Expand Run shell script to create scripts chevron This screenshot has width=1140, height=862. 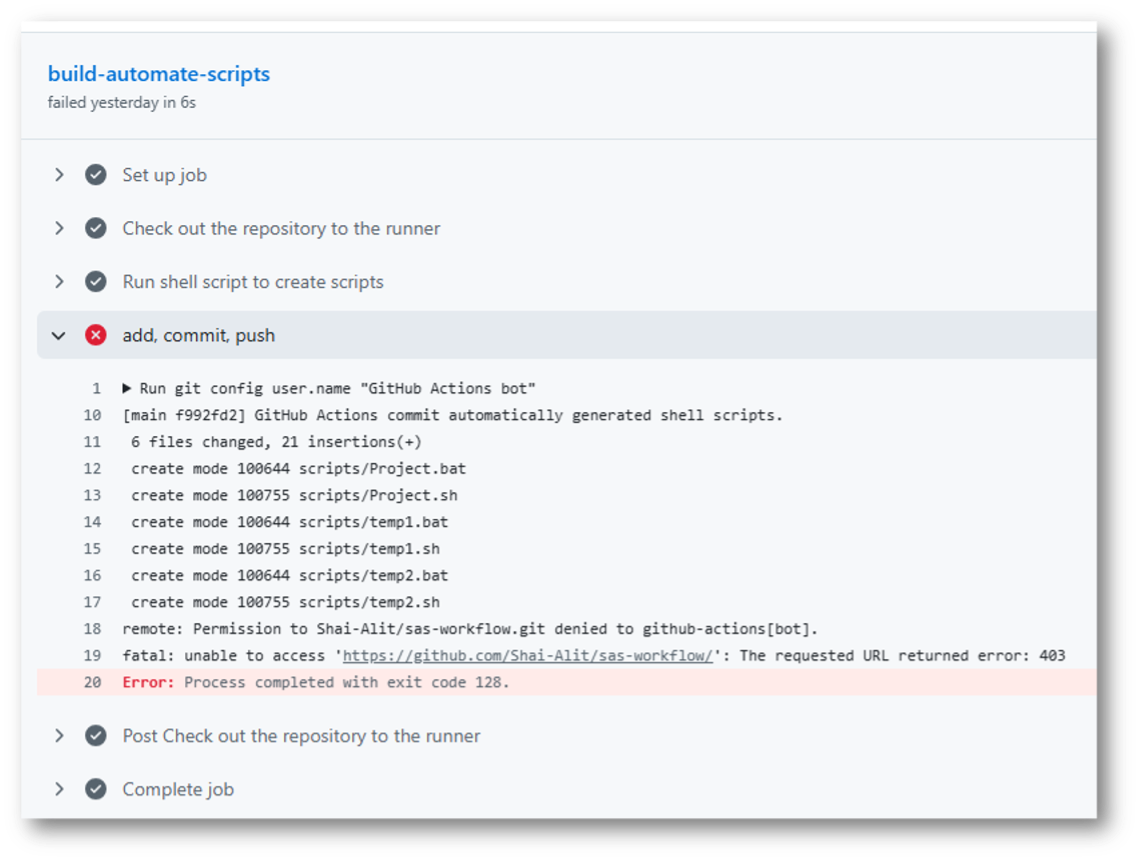(x=59, y=282)
